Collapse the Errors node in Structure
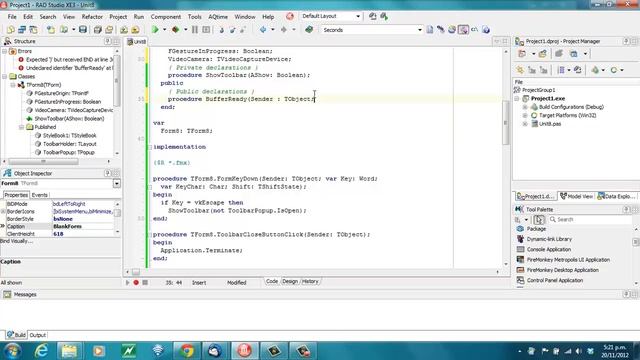 pos(4,51)
